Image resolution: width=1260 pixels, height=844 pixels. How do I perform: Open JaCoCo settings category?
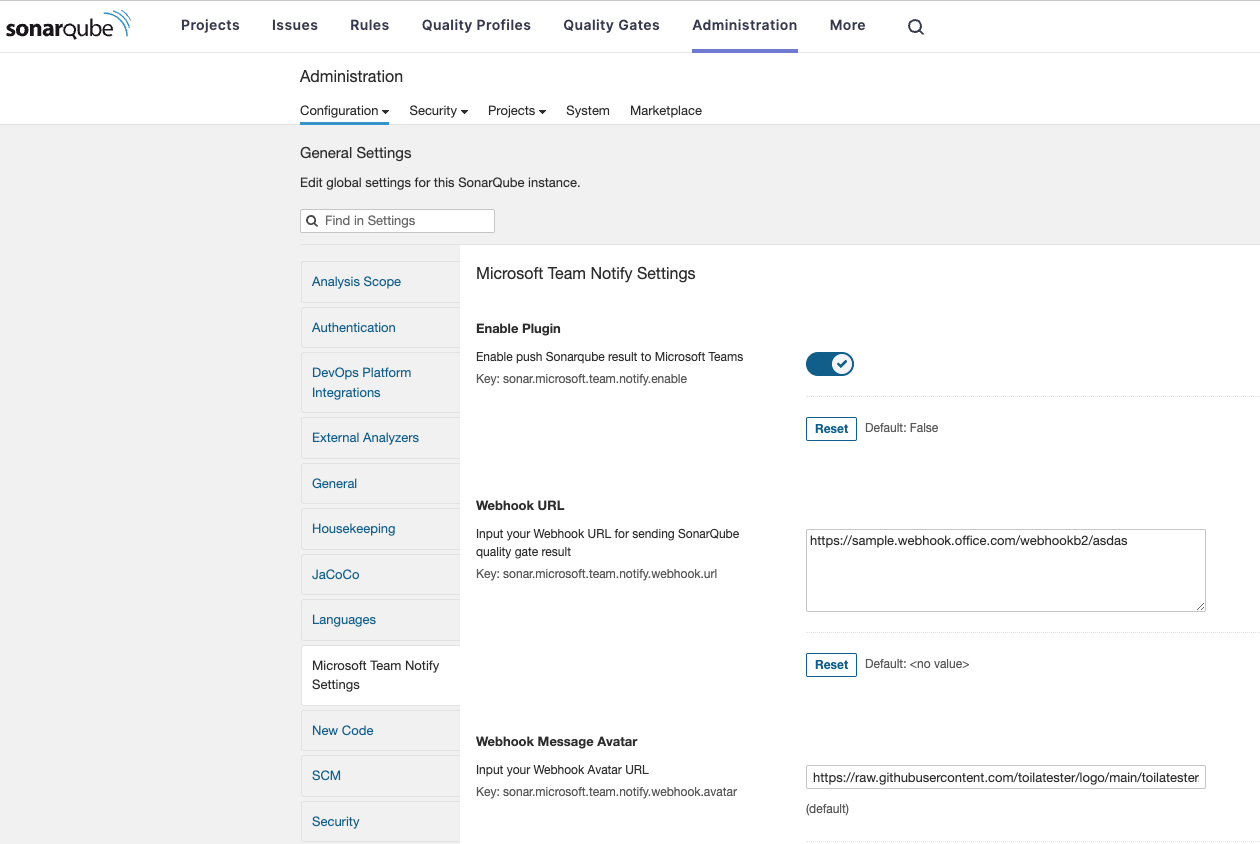[x=380, y=575]
